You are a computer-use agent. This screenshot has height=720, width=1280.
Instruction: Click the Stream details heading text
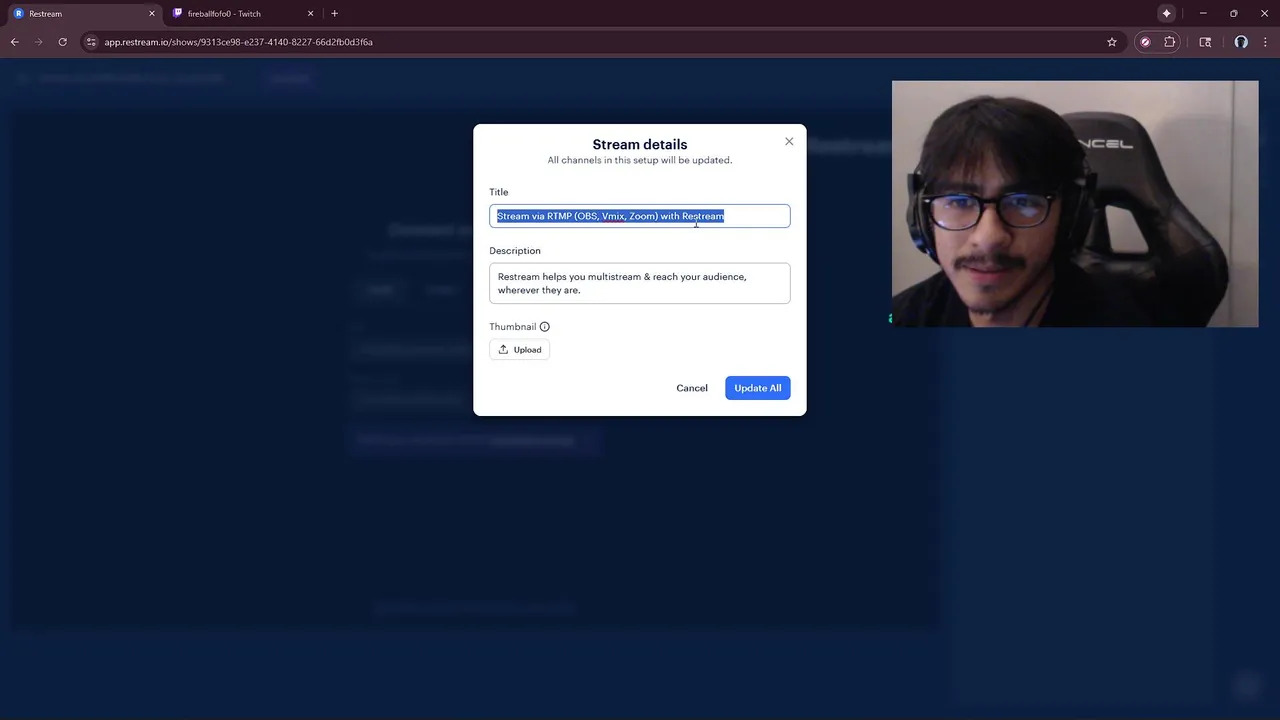[640, 144]
